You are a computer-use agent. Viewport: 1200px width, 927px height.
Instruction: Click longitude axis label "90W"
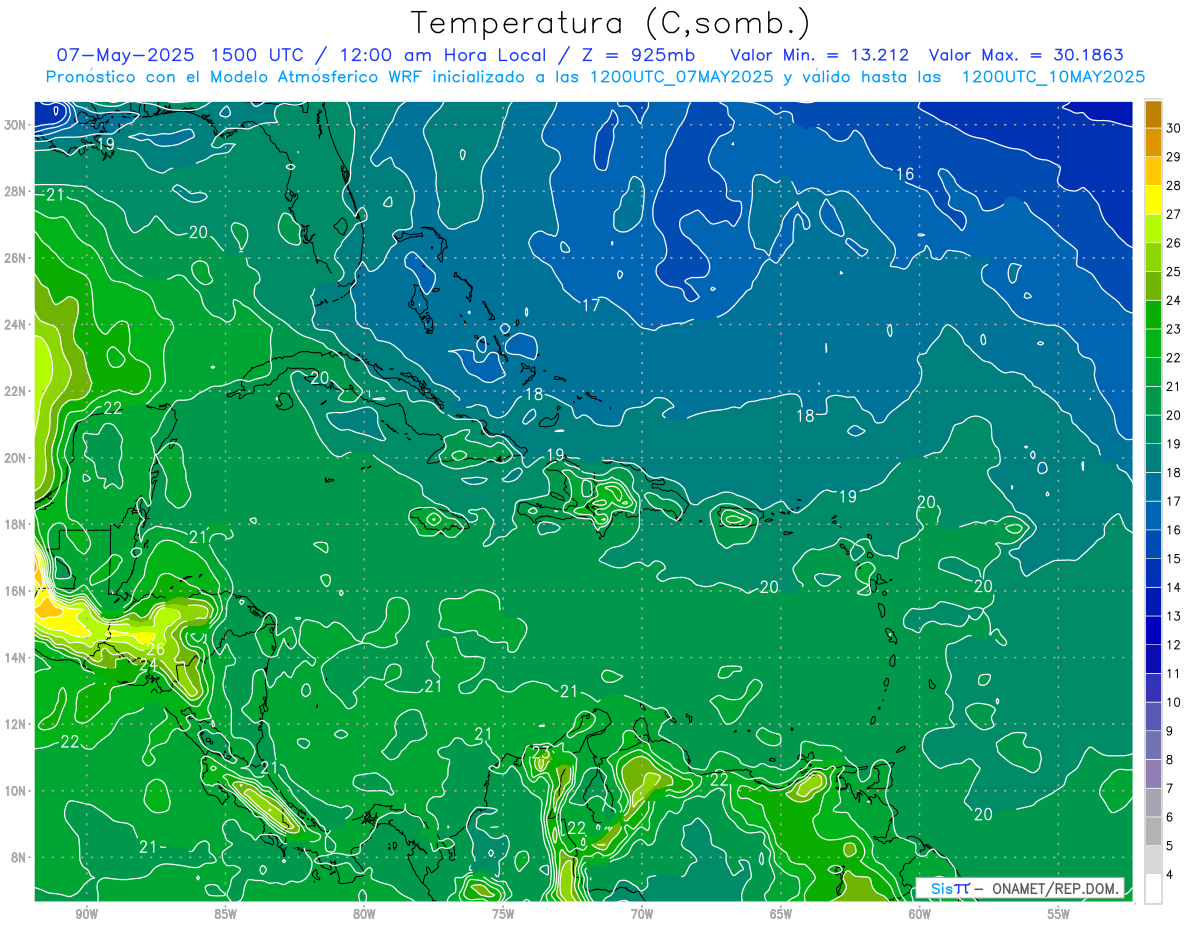pos(87,914)
